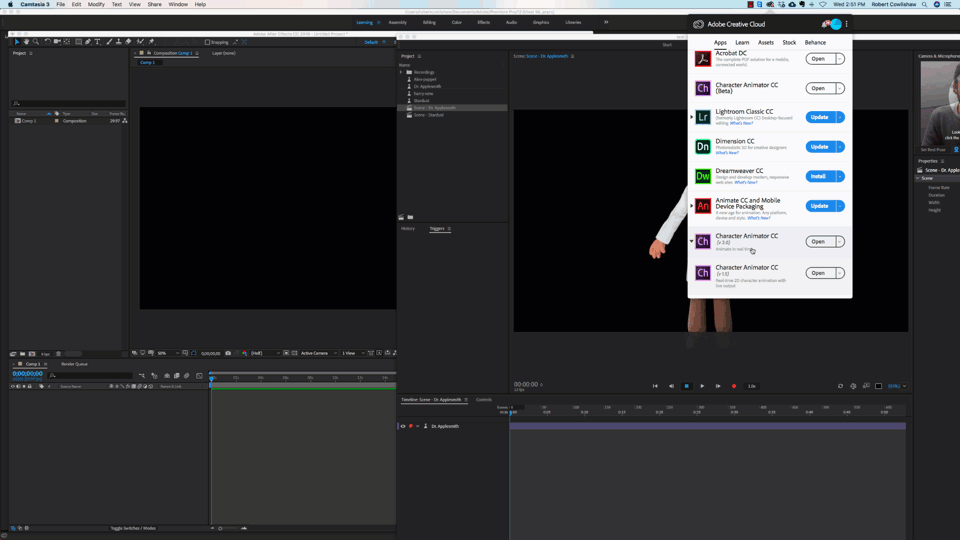Open Character Animator CC (v 1.5)
The width and height of the screenshot is (960, 540).
click(820, 273)
